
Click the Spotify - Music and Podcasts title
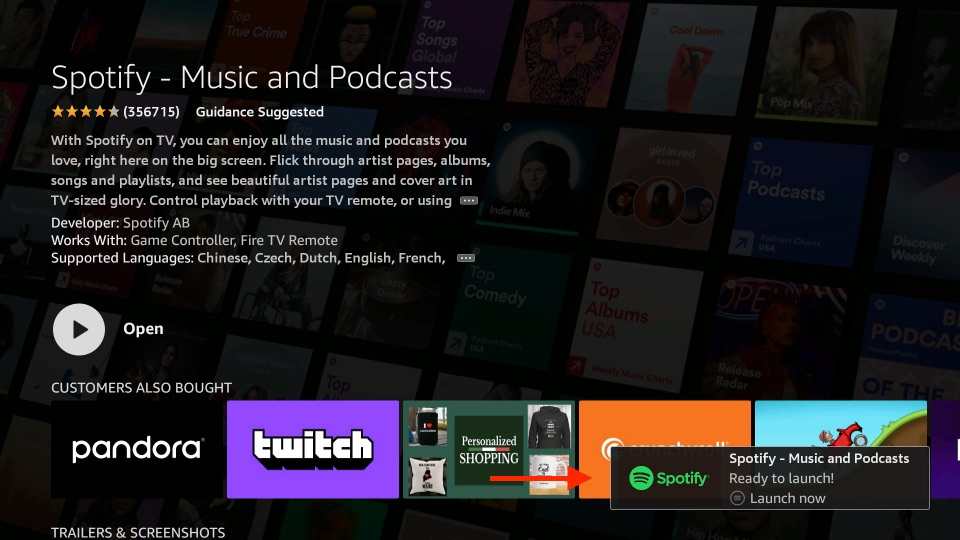click(x=252, y=78)
